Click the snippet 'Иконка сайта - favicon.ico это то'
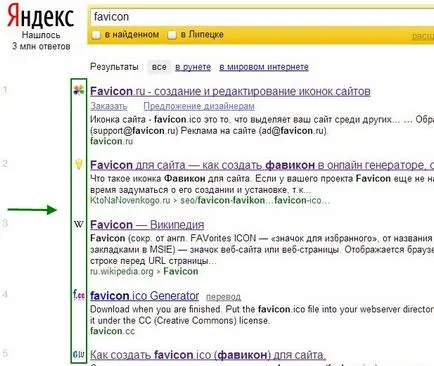The height and width of the screenshot is (366, 434). point(262,125)
